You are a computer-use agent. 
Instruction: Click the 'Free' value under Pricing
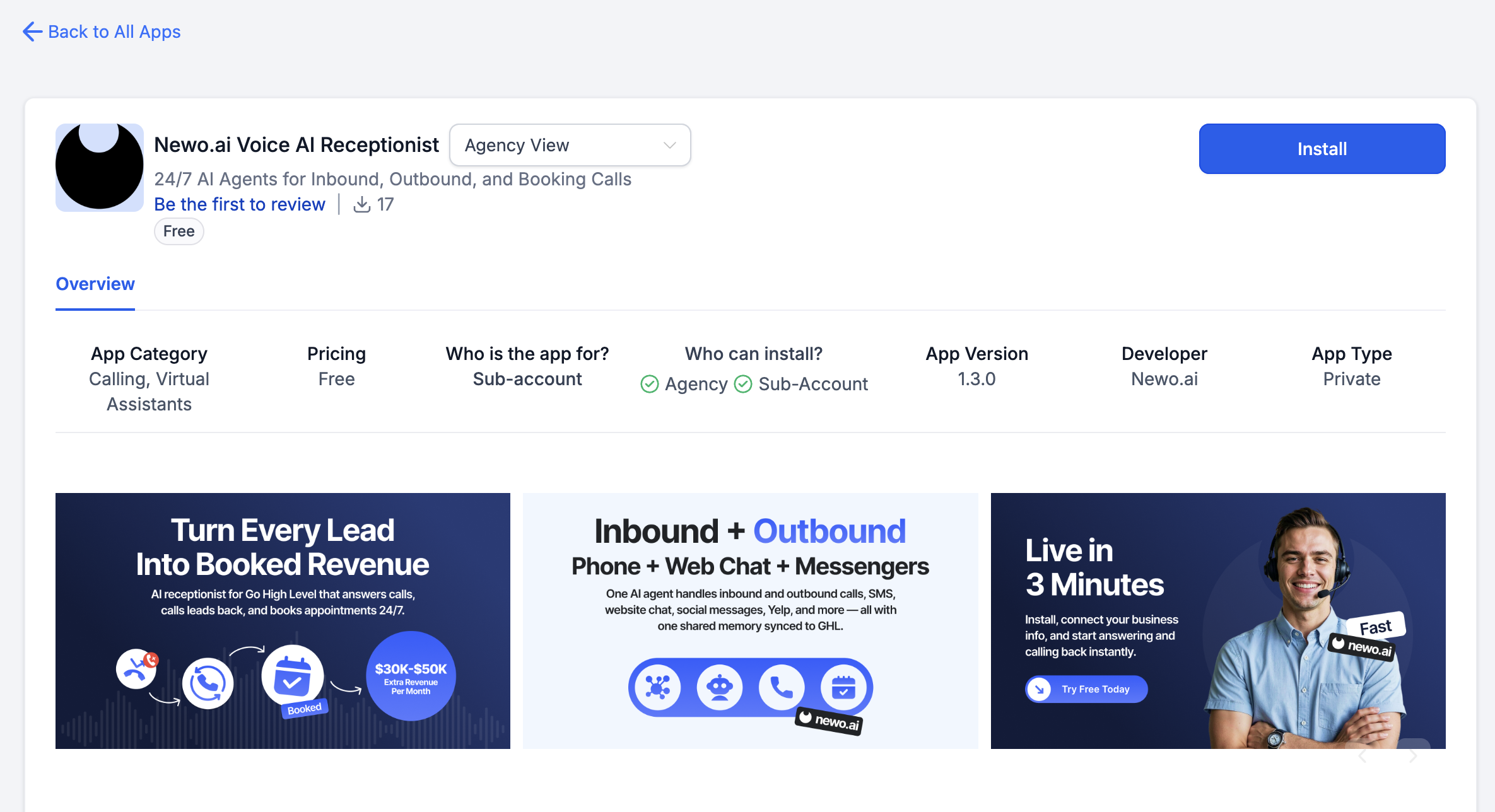tap(337, 379)
